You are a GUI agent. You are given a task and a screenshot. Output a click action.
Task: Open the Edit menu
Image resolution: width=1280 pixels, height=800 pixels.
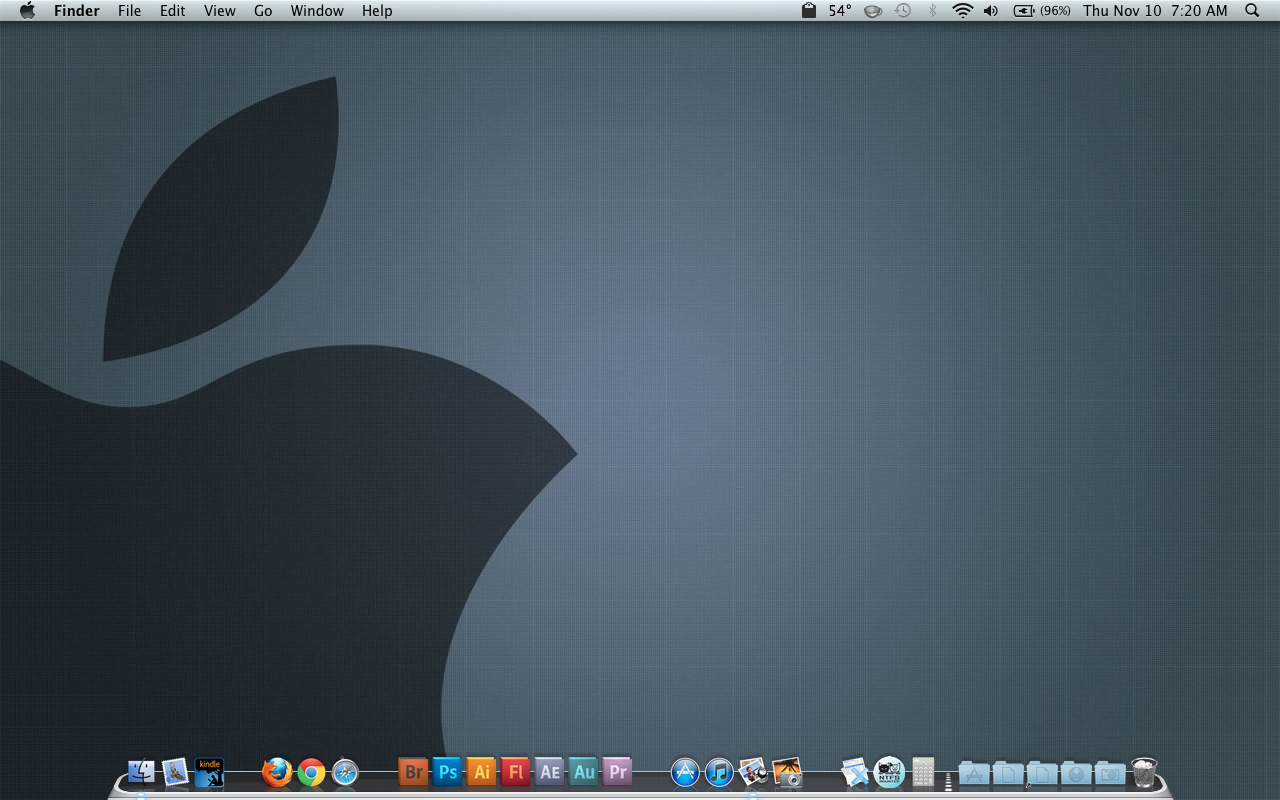(173, 11)
